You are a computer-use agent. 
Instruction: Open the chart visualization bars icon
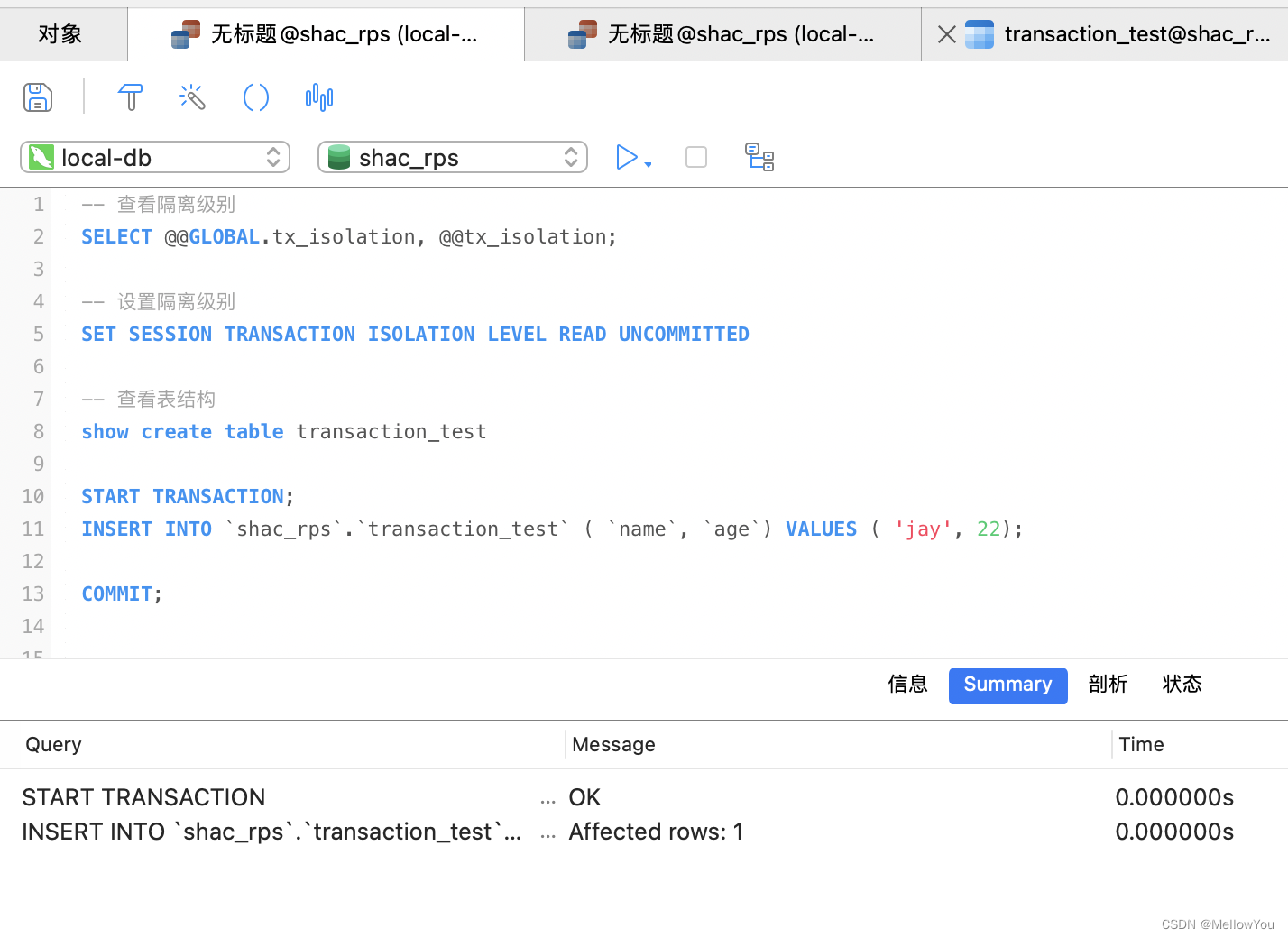point(319,97)
